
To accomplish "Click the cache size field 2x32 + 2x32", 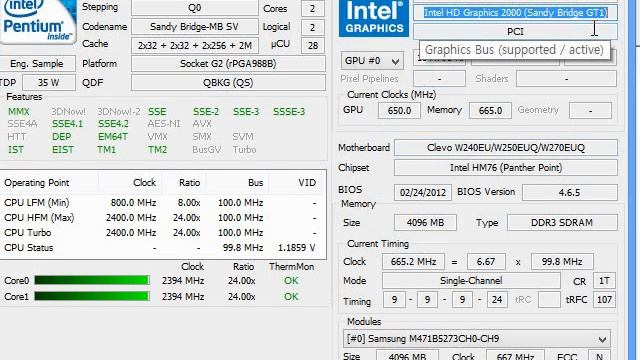I will tap(195, 45).
